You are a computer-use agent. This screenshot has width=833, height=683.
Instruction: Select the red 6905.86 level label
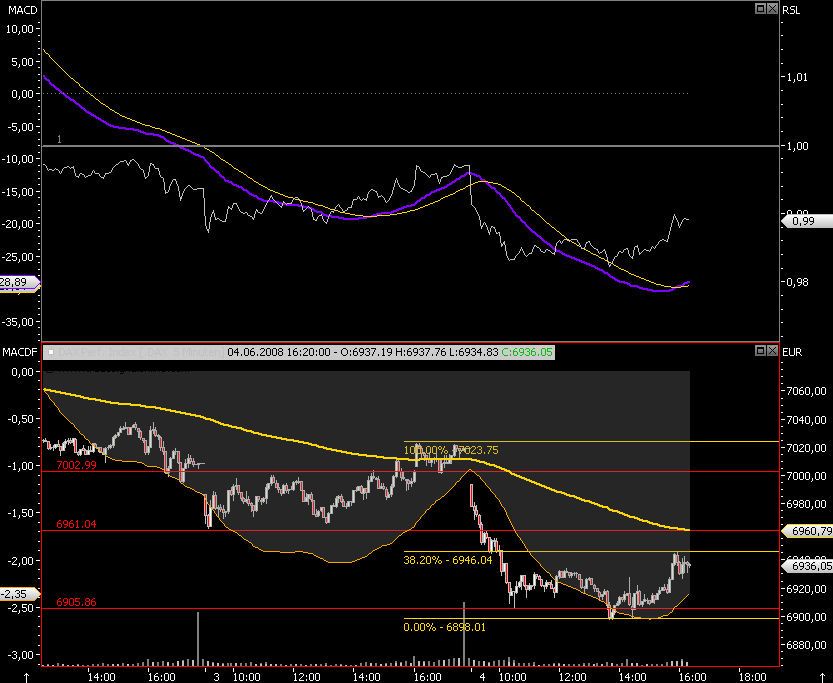[x=76, y=602]
